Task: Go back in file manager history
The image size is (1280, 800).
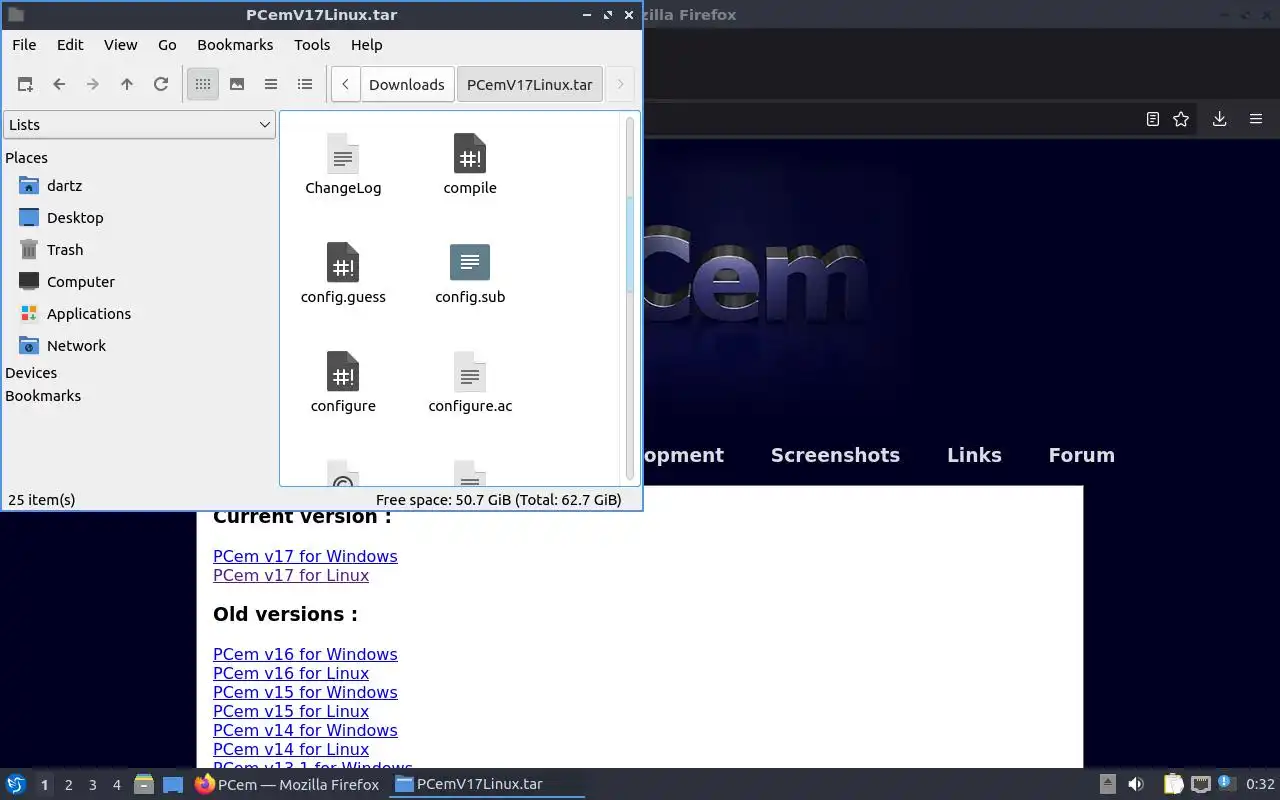Action: pyautogui.click(x=59, y=85)
